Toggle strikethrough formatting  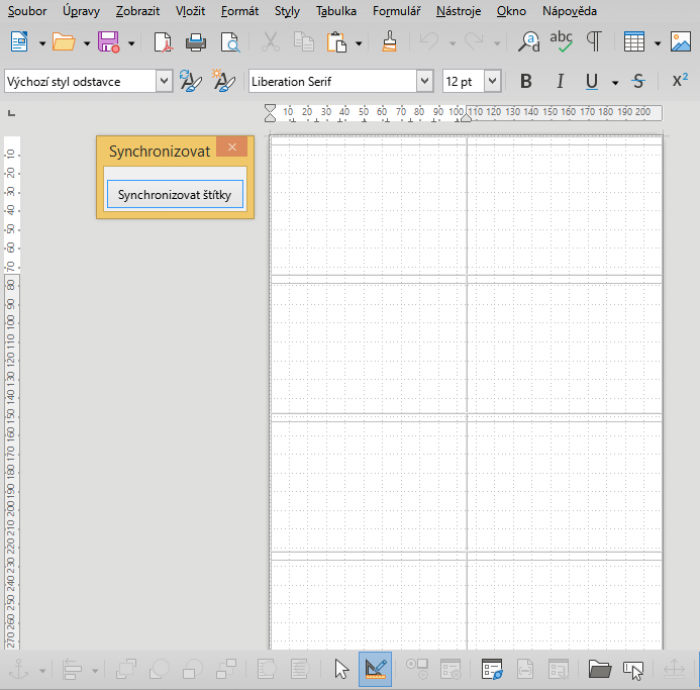click(x=638, y=81)
